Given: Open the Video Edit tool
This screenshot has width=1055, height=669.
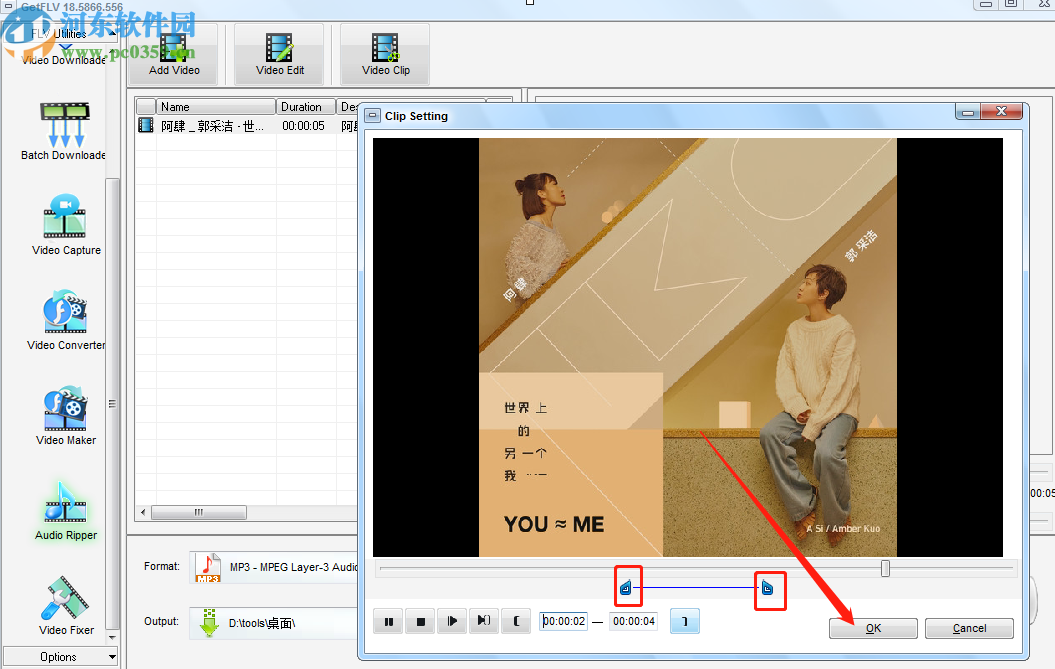Looking at the screenshot, I should pos(280,55).
